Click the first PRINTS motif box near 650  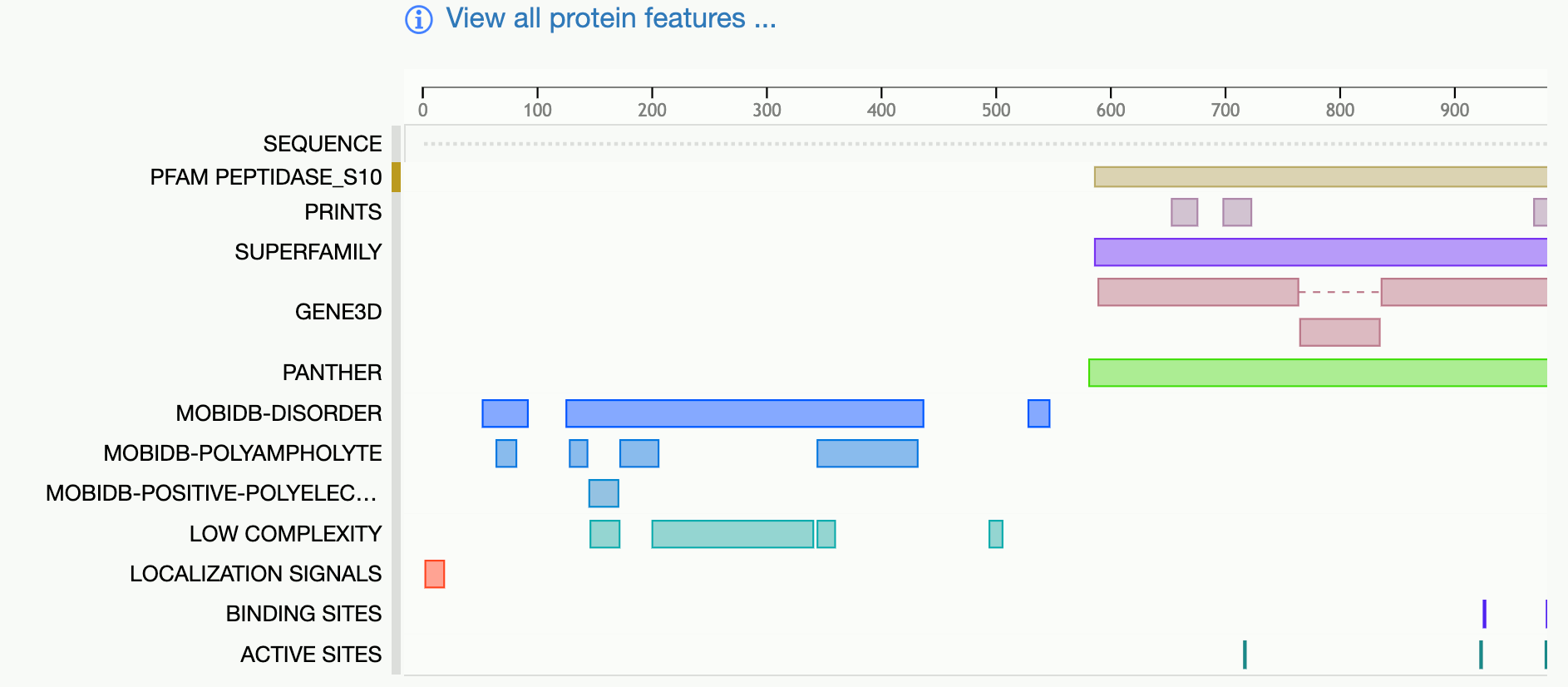click(1185, 212)
